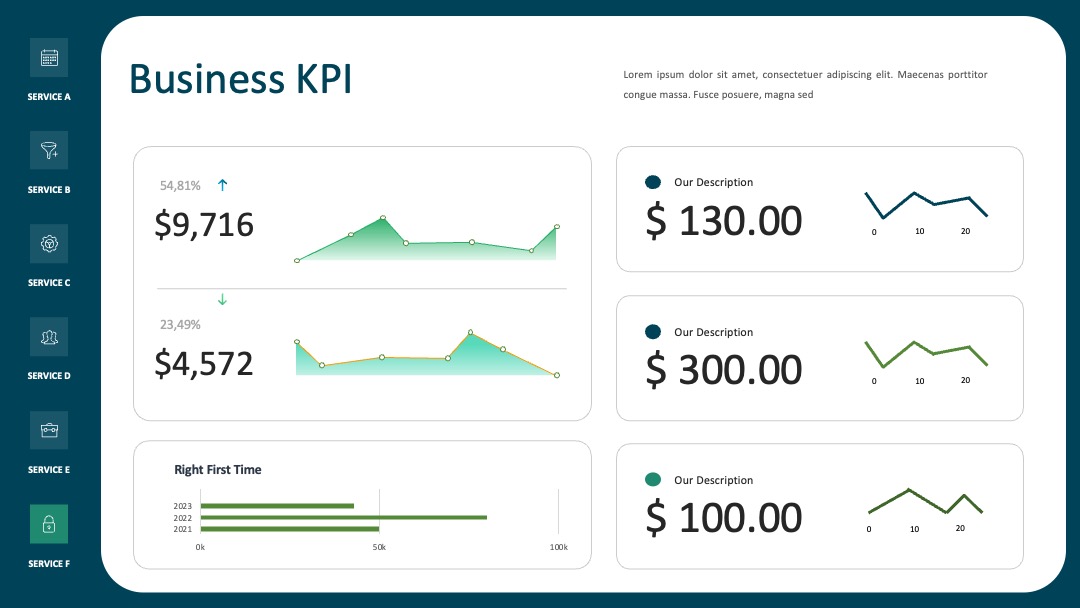Select the SERVICE F label in sidebar
The height and width of the screenshot is (608, 1080).
(x=49, y=564)
